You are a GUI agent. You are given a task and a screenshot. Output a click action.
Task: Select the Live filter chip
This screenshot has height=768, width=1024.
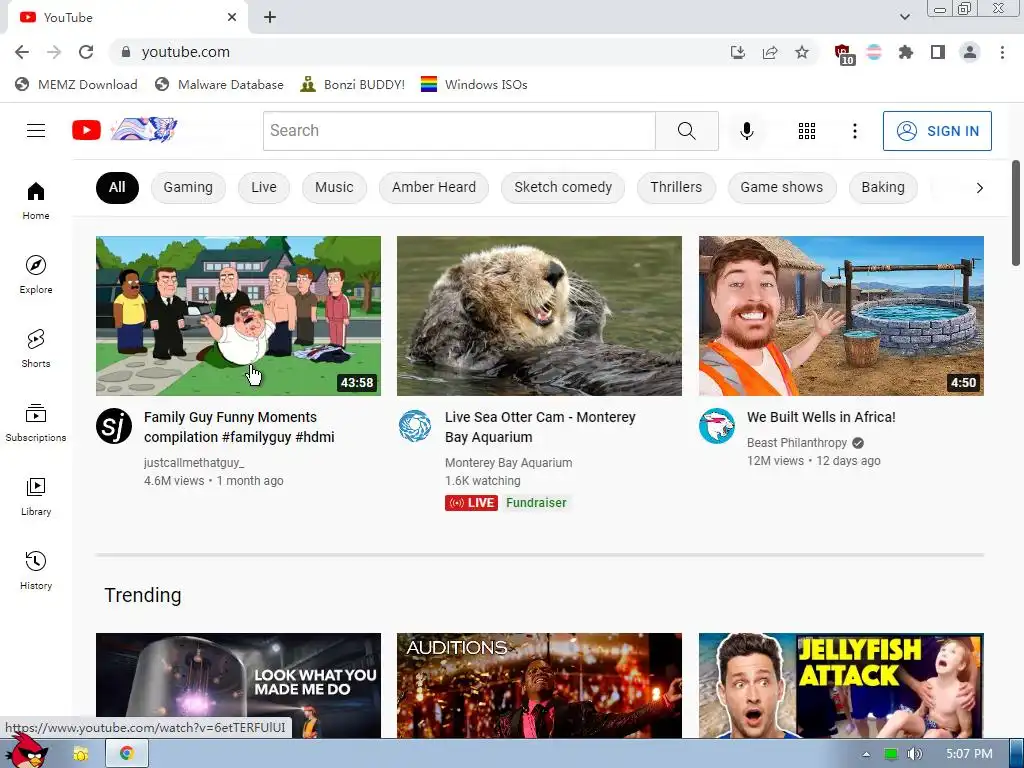tap(264, 187)
